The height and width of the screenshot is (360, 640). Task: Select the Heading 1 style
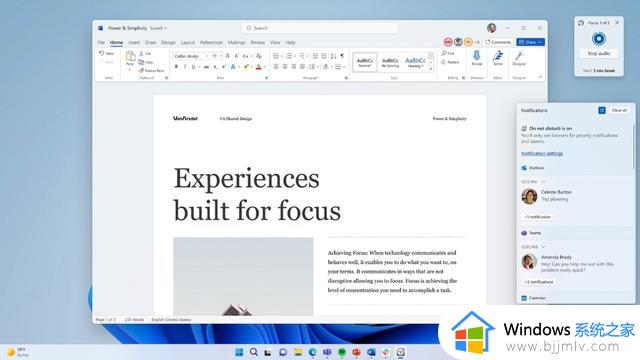415,62
